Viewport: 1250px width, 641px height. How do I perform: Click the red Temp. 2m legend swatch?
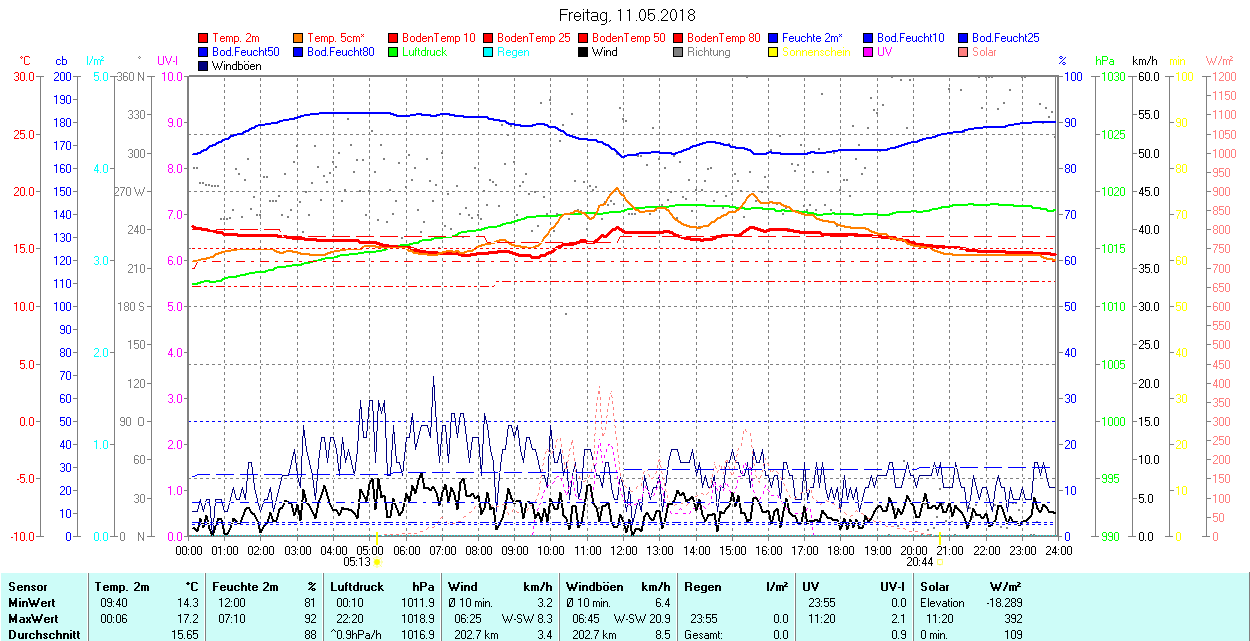(204, 38)
